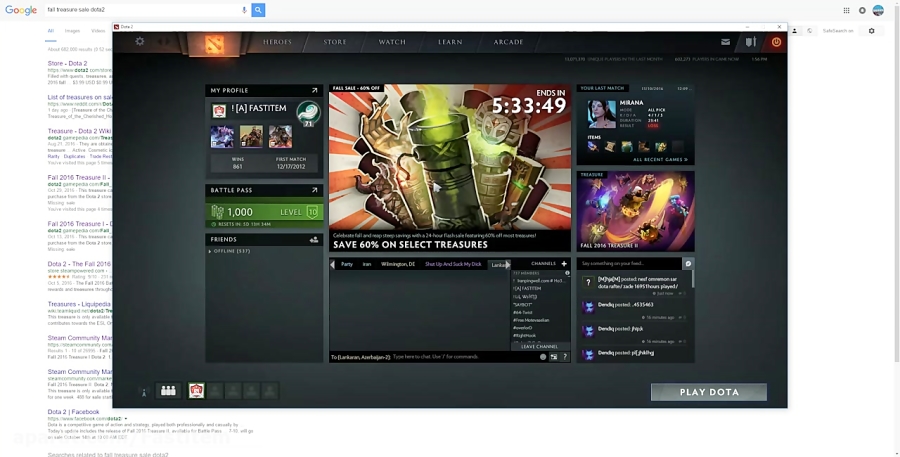The image size is (900, 457).
Task: Add a chat channel with plus icon
Action: point(564,264)
